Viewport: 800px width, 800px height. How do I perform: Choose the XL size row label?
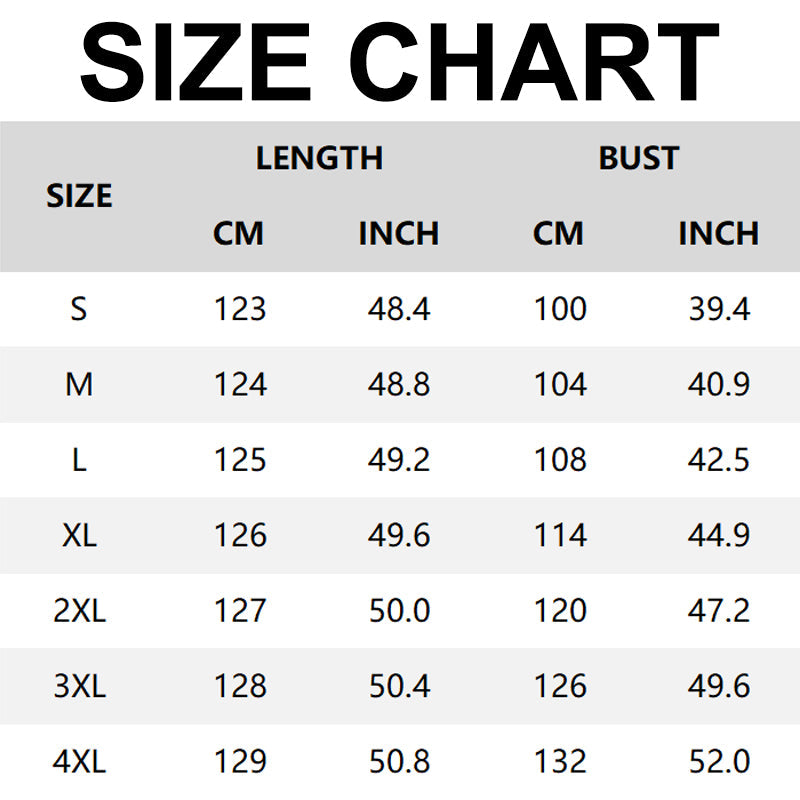(x=79, y=535)
